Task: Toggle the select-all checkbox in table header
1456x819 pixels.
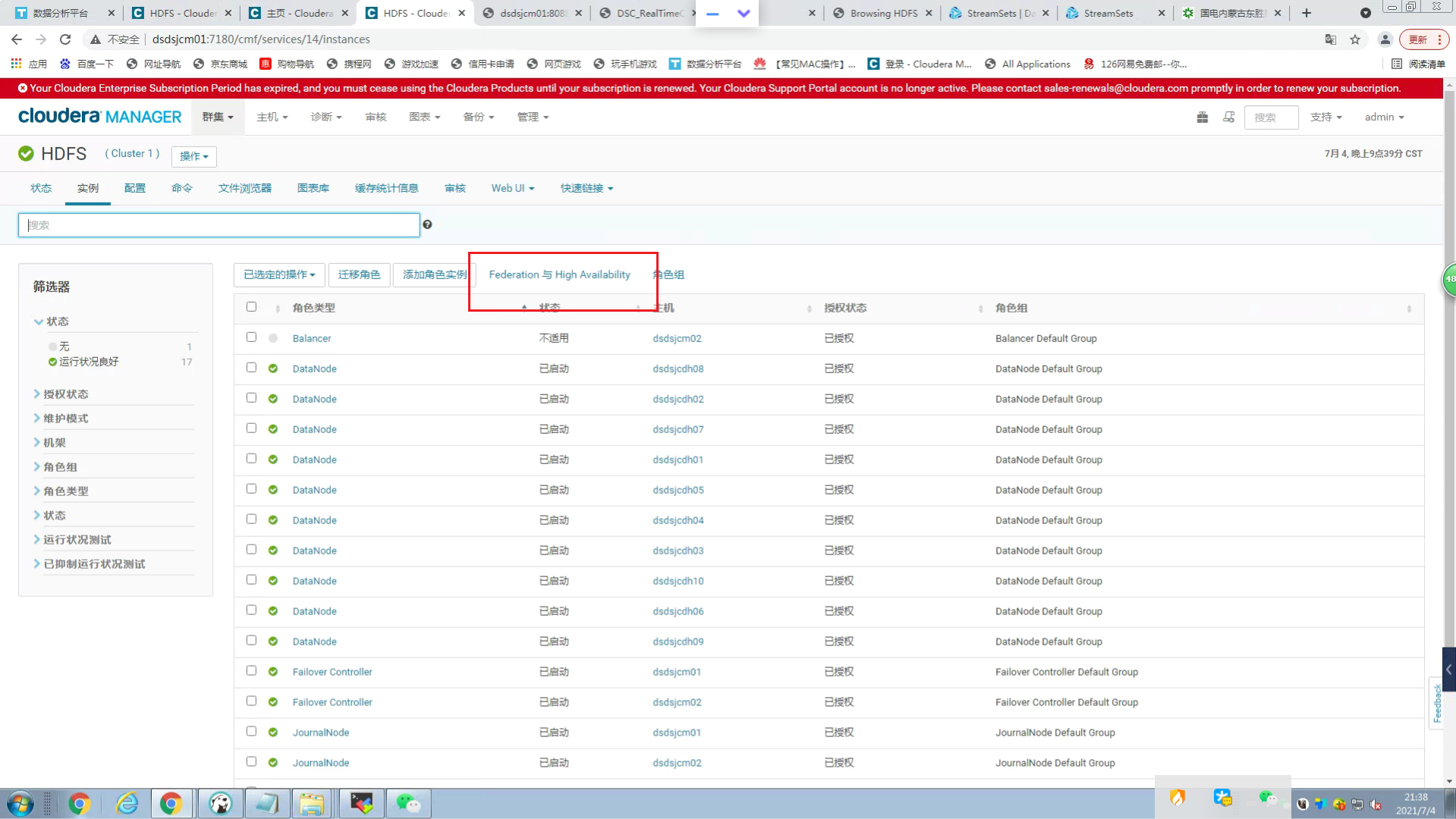Action: point(251,307)
